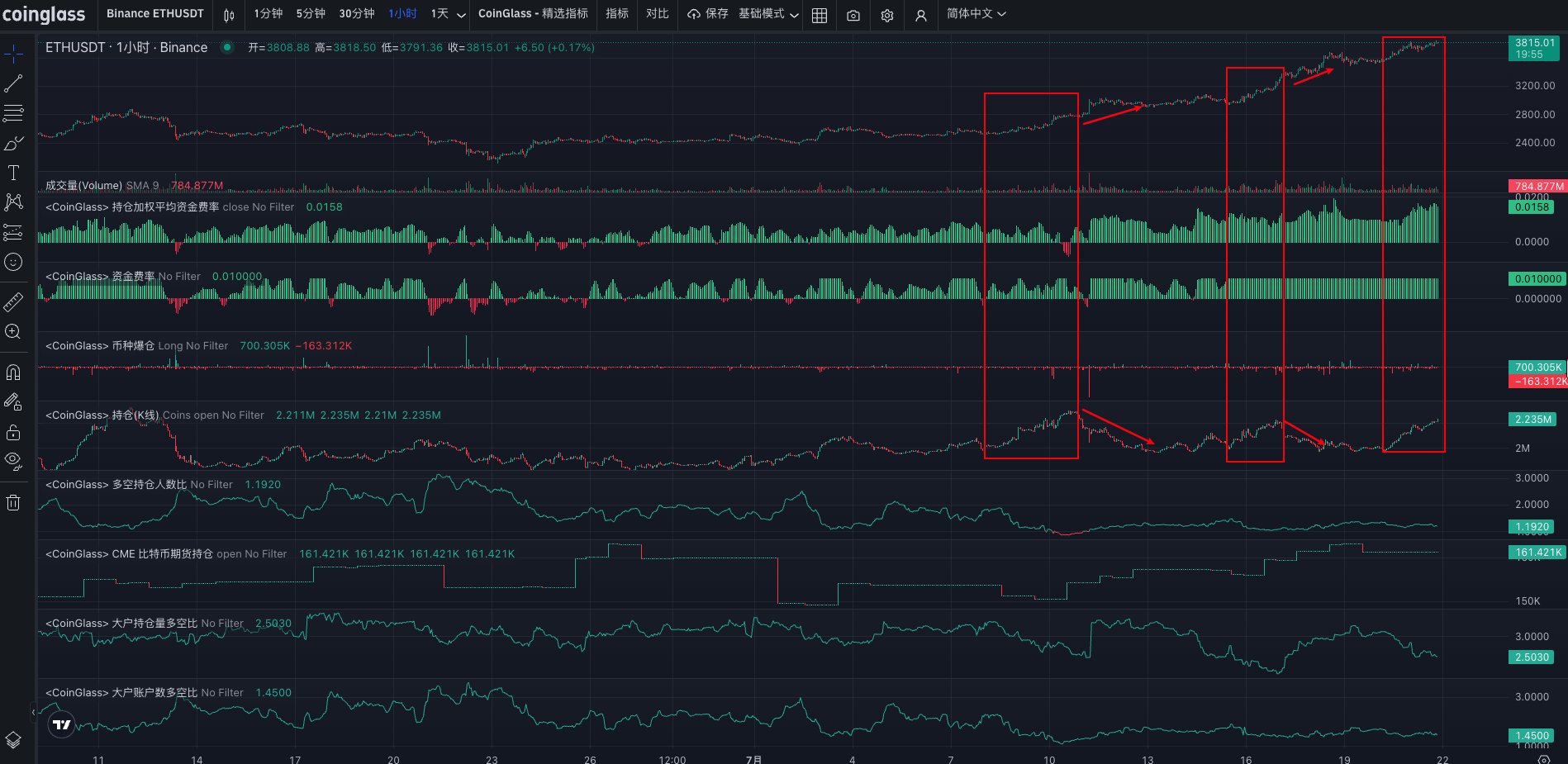Open the object tree layers icon
The height and width of the screenshot is (764, 1568).
[13, 739]
